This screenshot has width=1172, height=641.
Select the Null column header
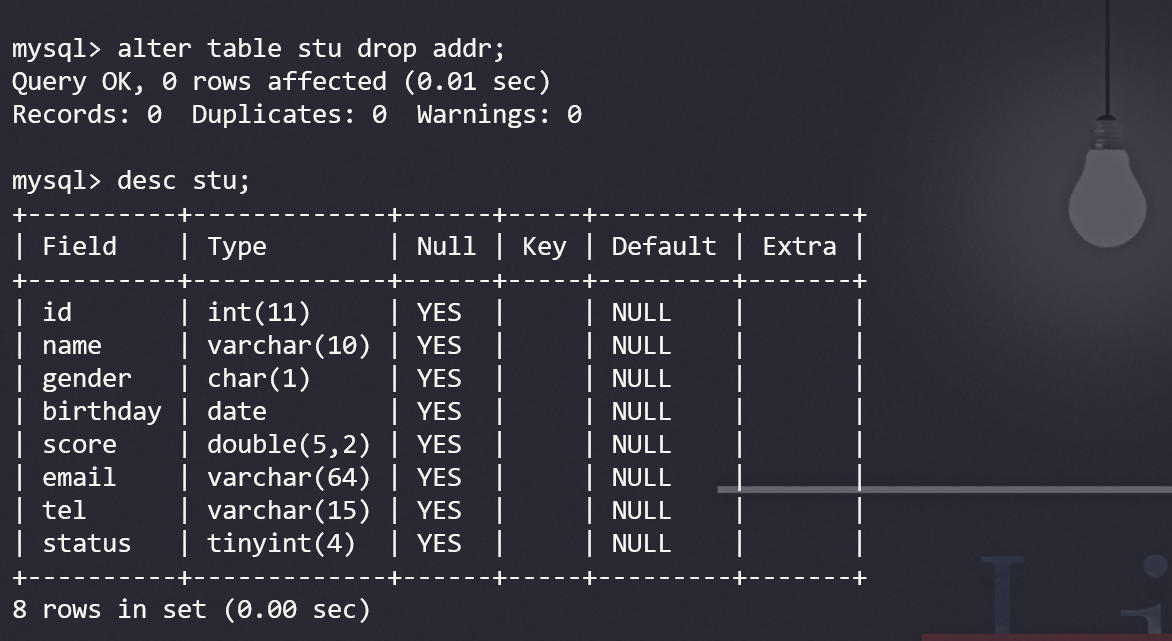(446, 246)
